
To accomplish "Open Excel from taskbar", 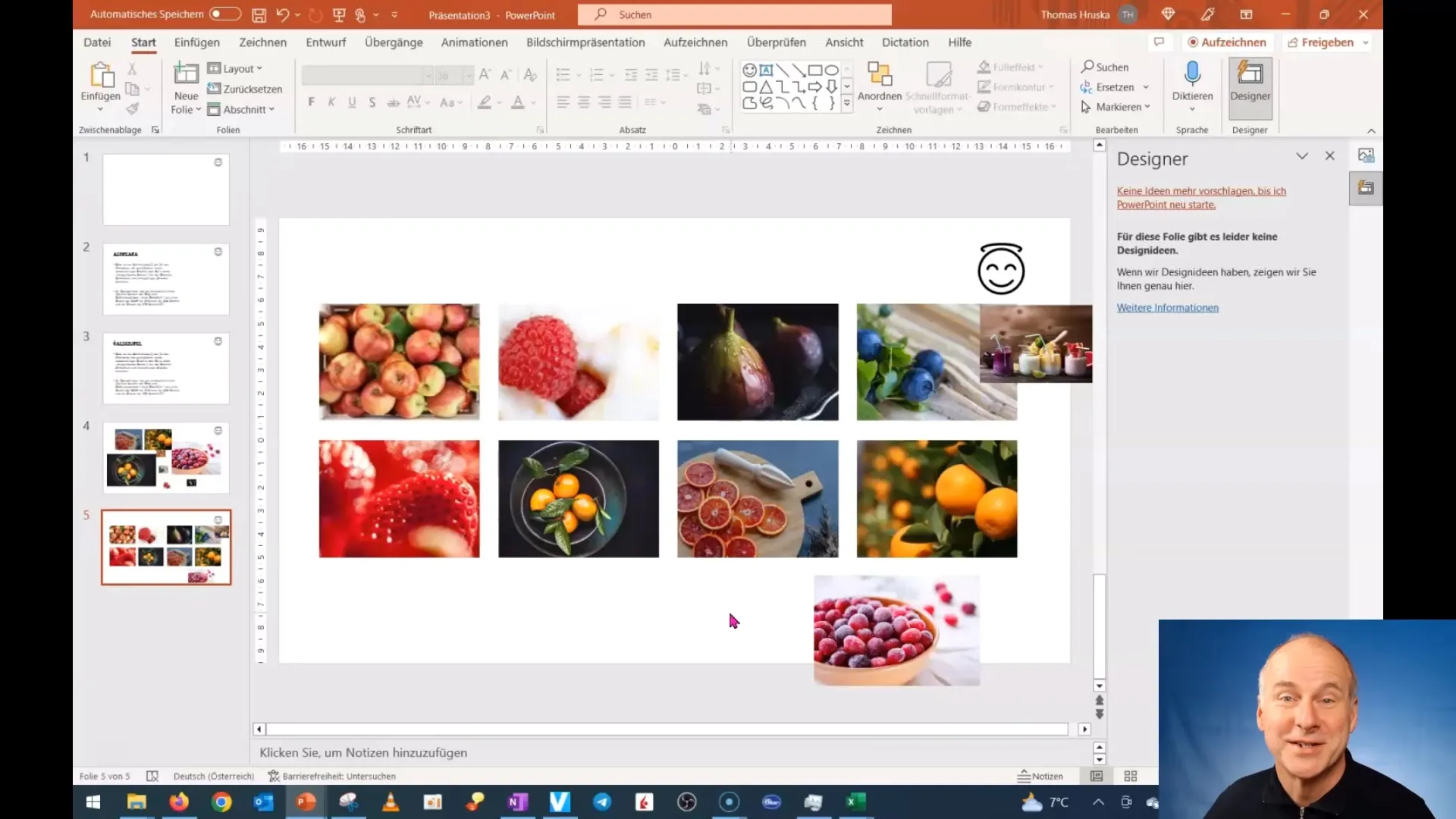I will pyautogui.click(x=855, y=802).
